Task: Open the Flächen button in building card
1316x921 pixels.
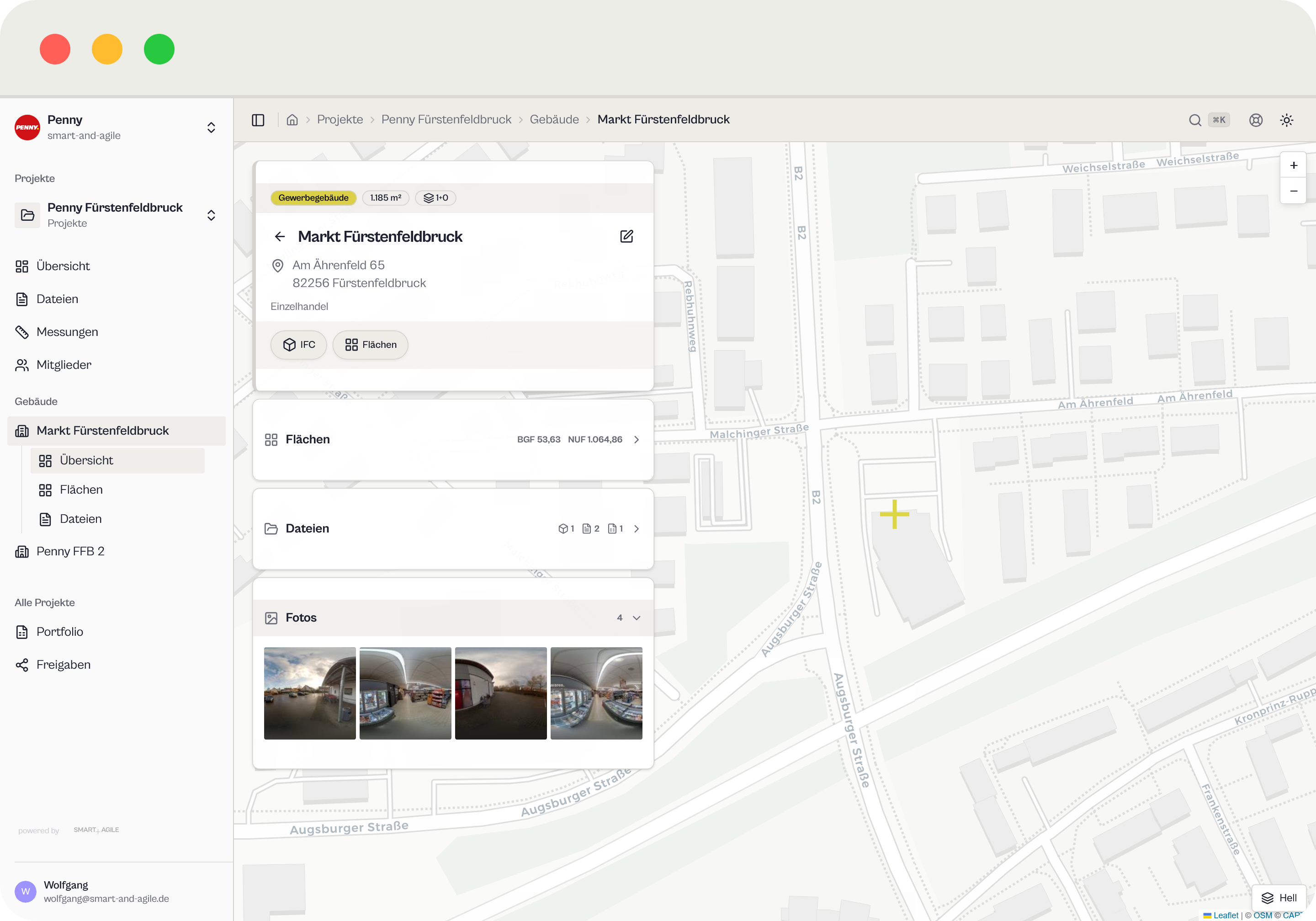Action: tap(370, 345)
